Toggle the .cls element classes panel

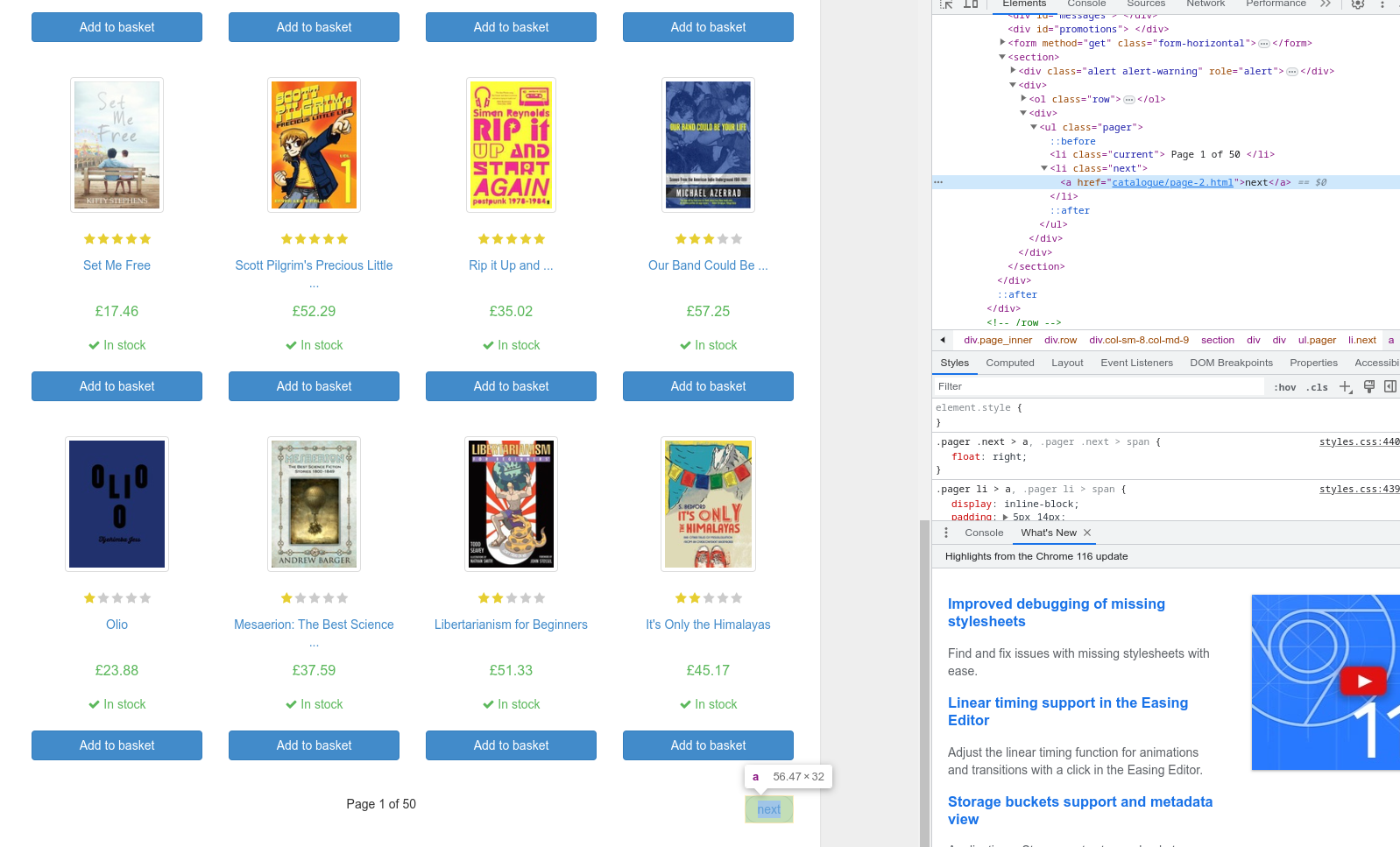pos(1318,387)
